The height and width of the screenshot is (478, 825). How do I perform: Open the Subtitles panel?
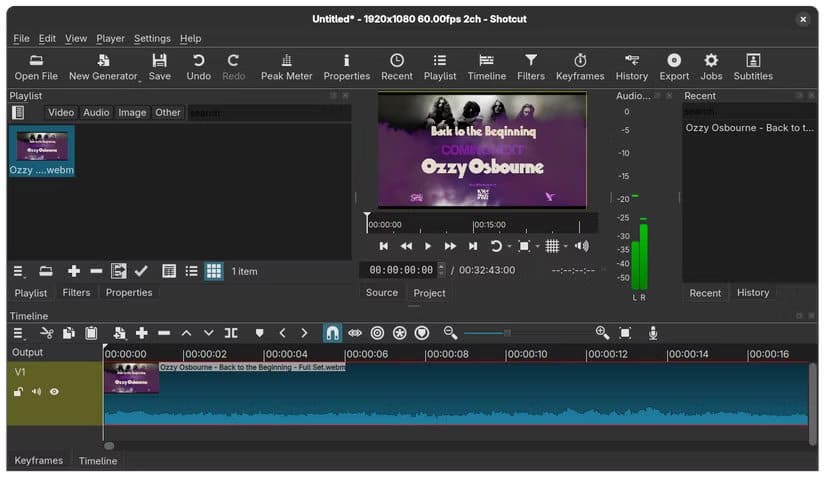click(753, 67)
